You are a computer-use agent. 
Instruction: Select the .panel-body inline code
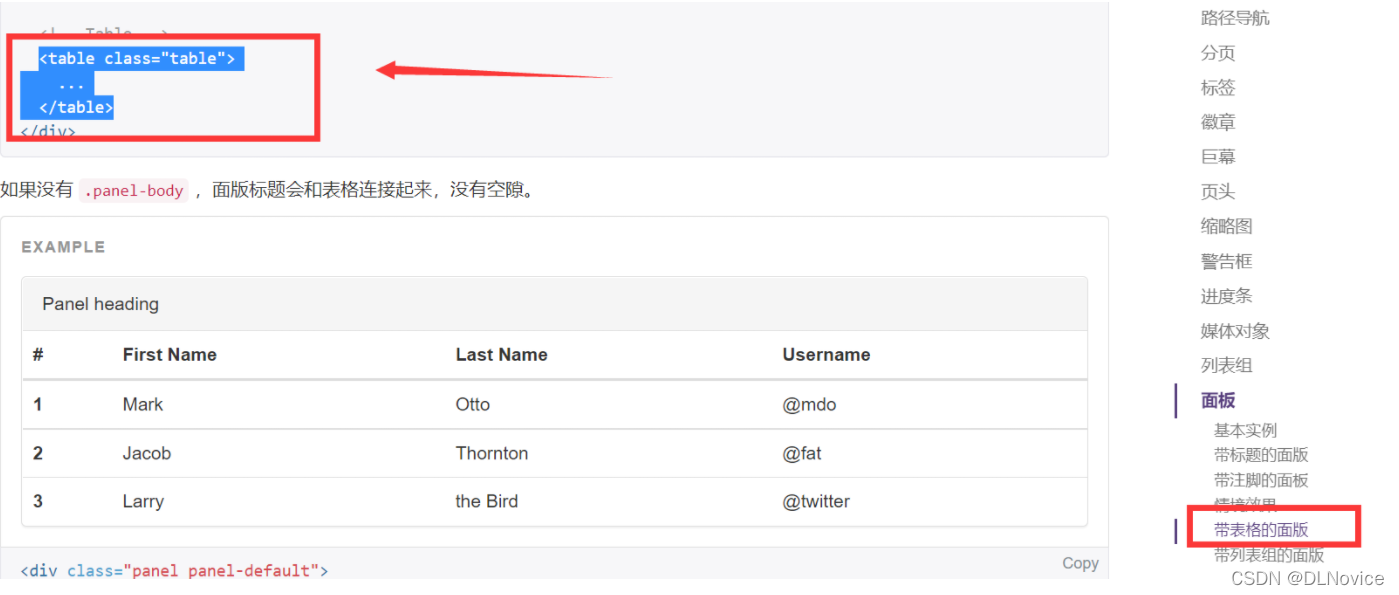point(133,190)
